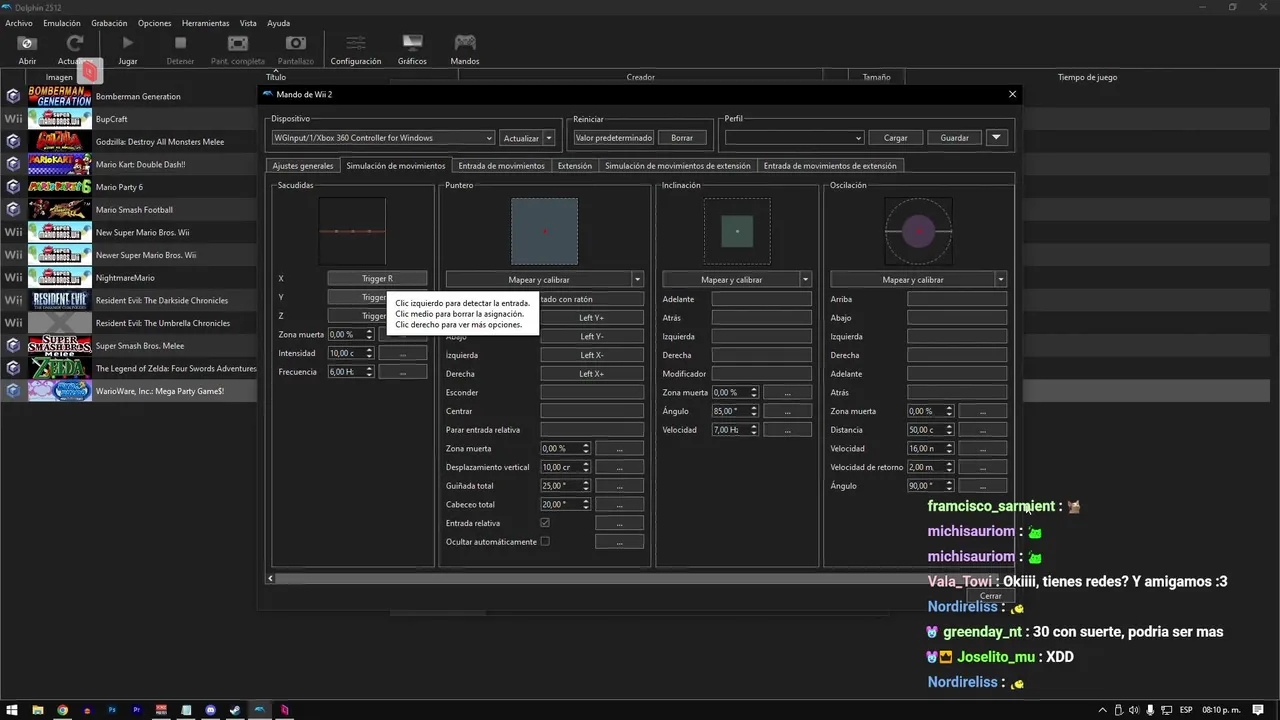Toggle the Entrada relativa checkbox
The height and width of the screenshot is (720, 1280).
(x=545, y=523)
